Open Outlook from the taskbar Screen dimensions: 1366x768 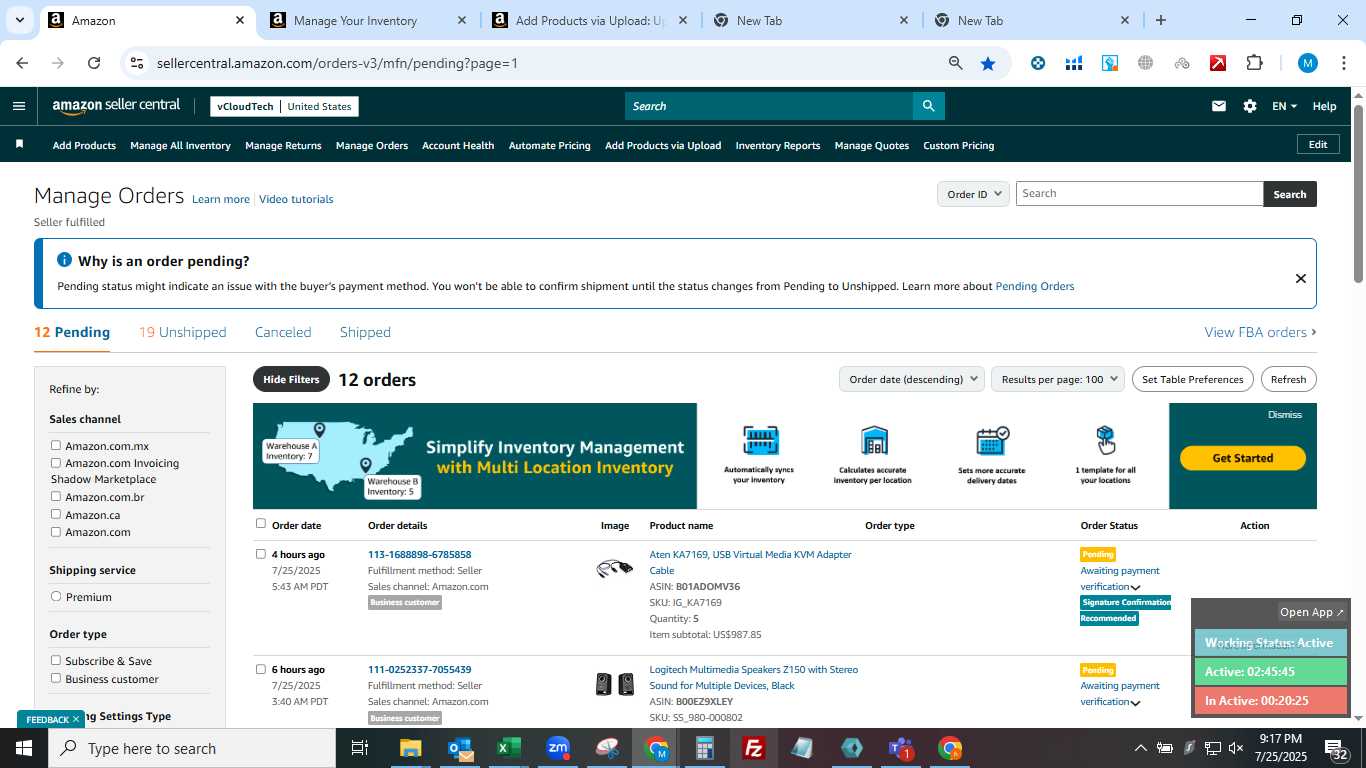pos(460,748)
